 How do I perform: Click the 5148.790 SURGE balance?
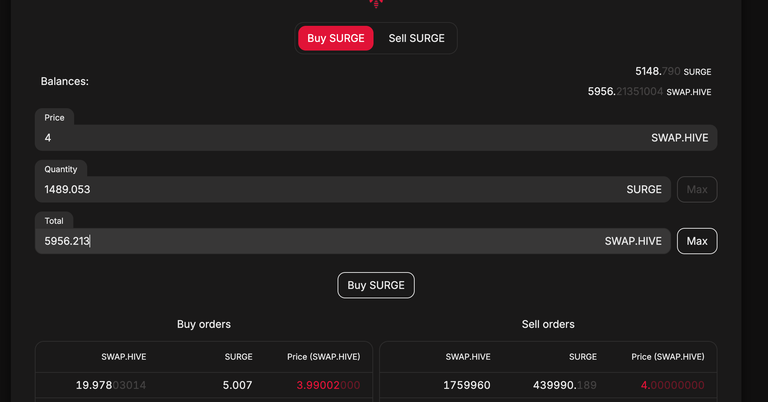673,71
